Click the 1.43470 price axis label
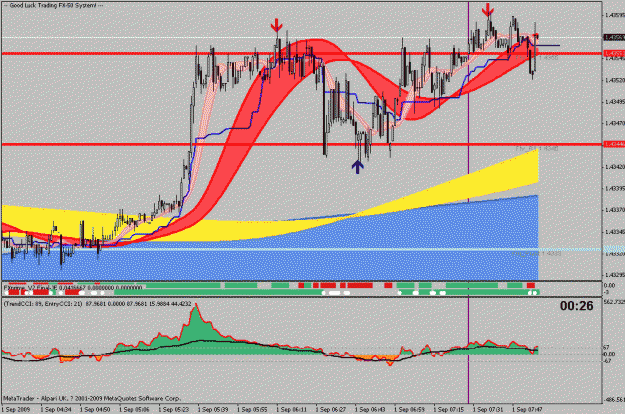625x414 pixels. 615,124
